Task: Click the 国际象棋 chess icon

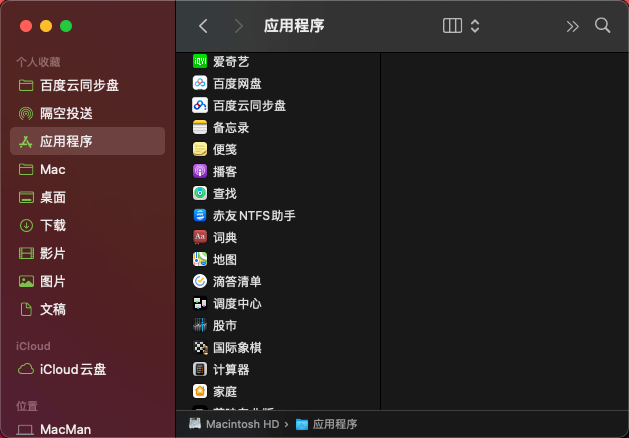Action: (200, 347)
